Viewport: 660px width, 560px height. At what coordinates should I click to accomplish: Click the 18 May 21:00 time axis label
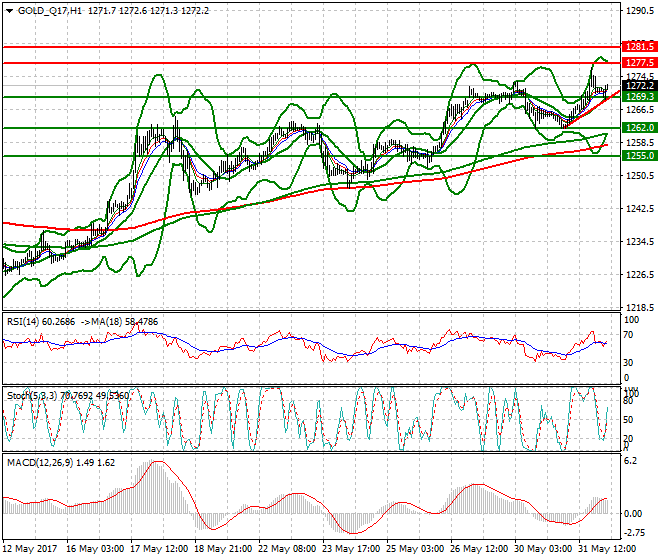(x=223, y=549)
